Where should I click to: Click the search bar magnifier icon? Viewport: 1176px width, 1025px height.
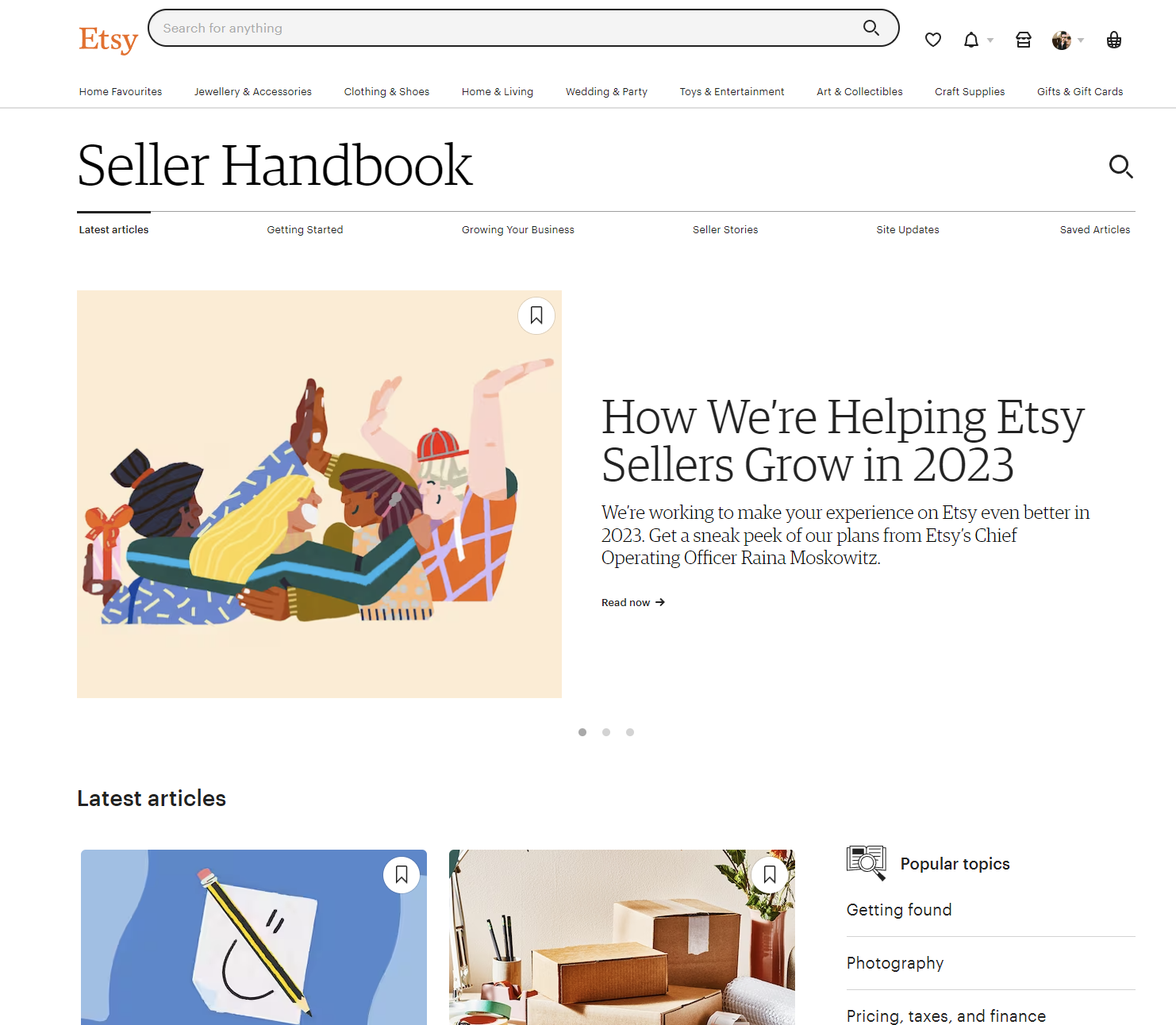tap(871, 28)
